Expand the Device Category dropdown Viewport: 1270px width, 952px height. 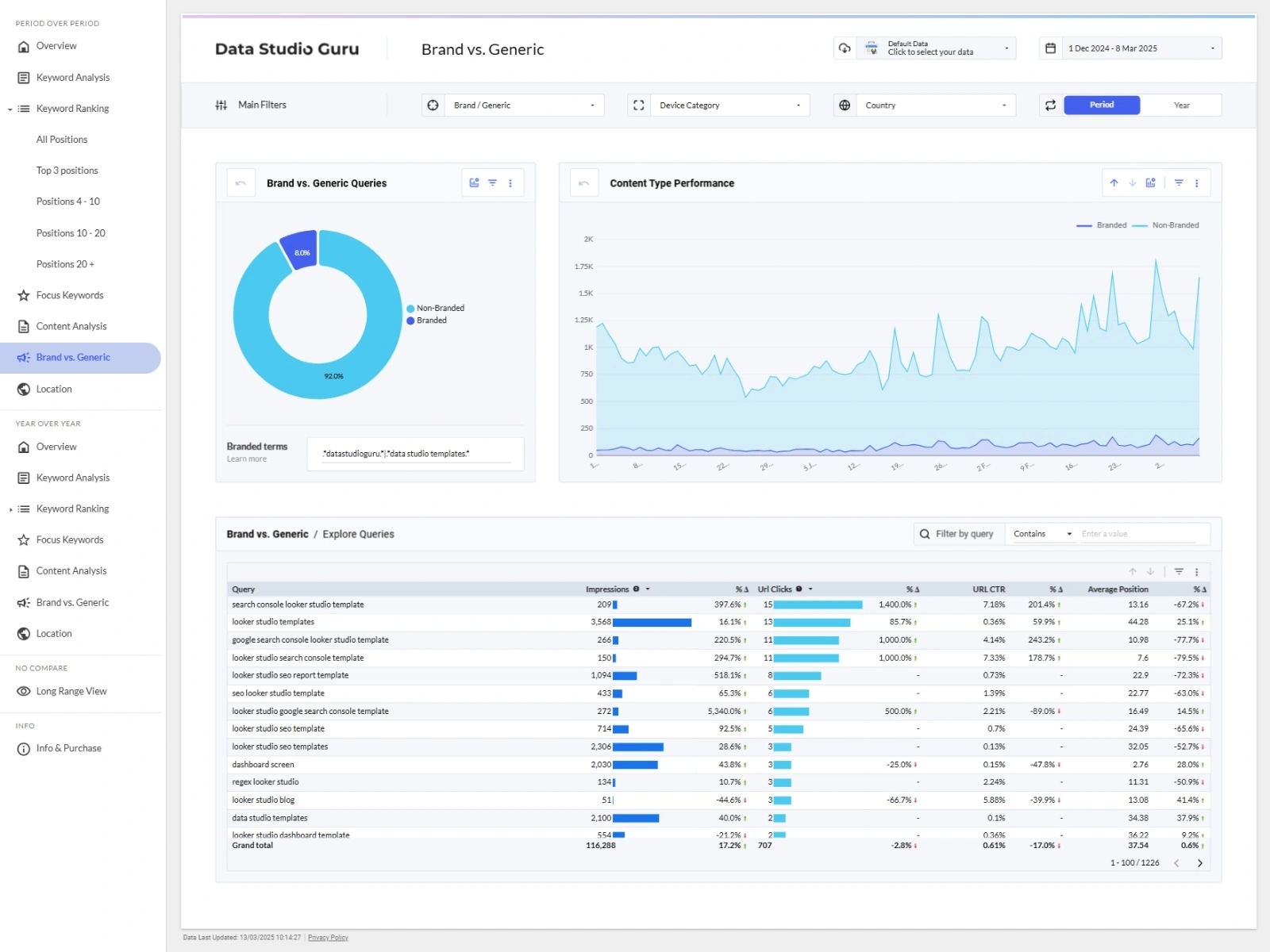(x=729, y=105)
